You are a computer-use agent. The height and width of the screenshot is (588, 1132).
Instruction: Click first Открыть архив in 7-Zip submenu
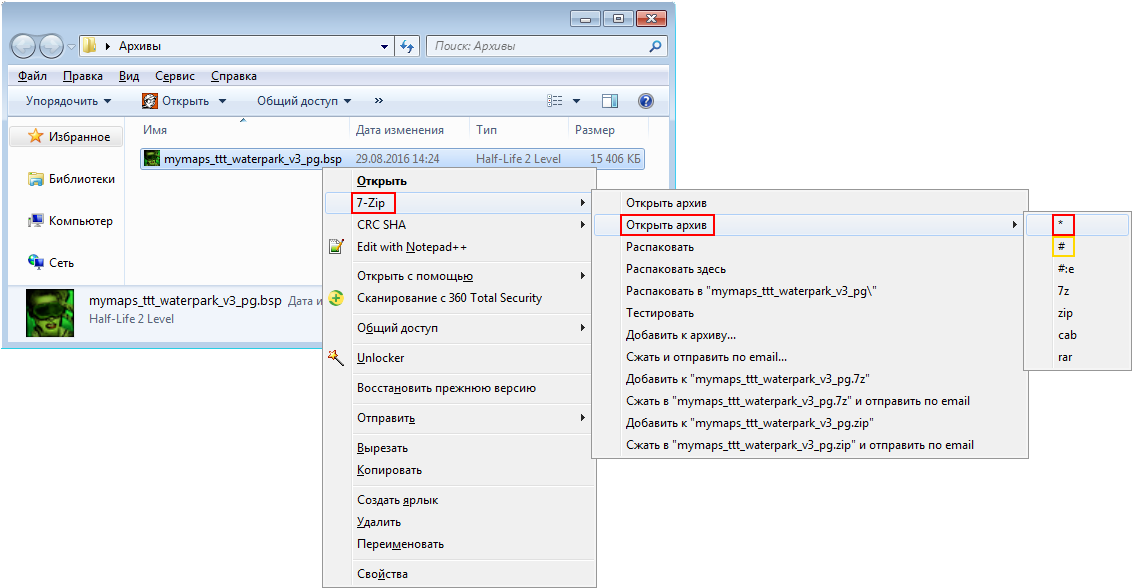(x=809, y=203)
